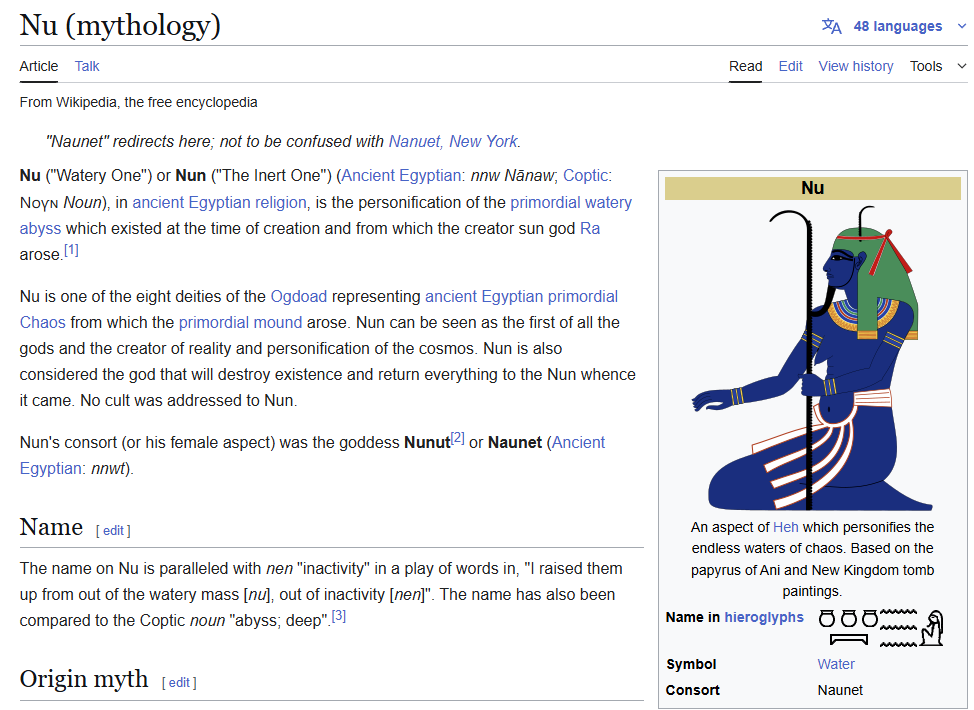Follow the ancient Egyptian religion link
Screen dimensions: 974x710
(x=219, y=203)
